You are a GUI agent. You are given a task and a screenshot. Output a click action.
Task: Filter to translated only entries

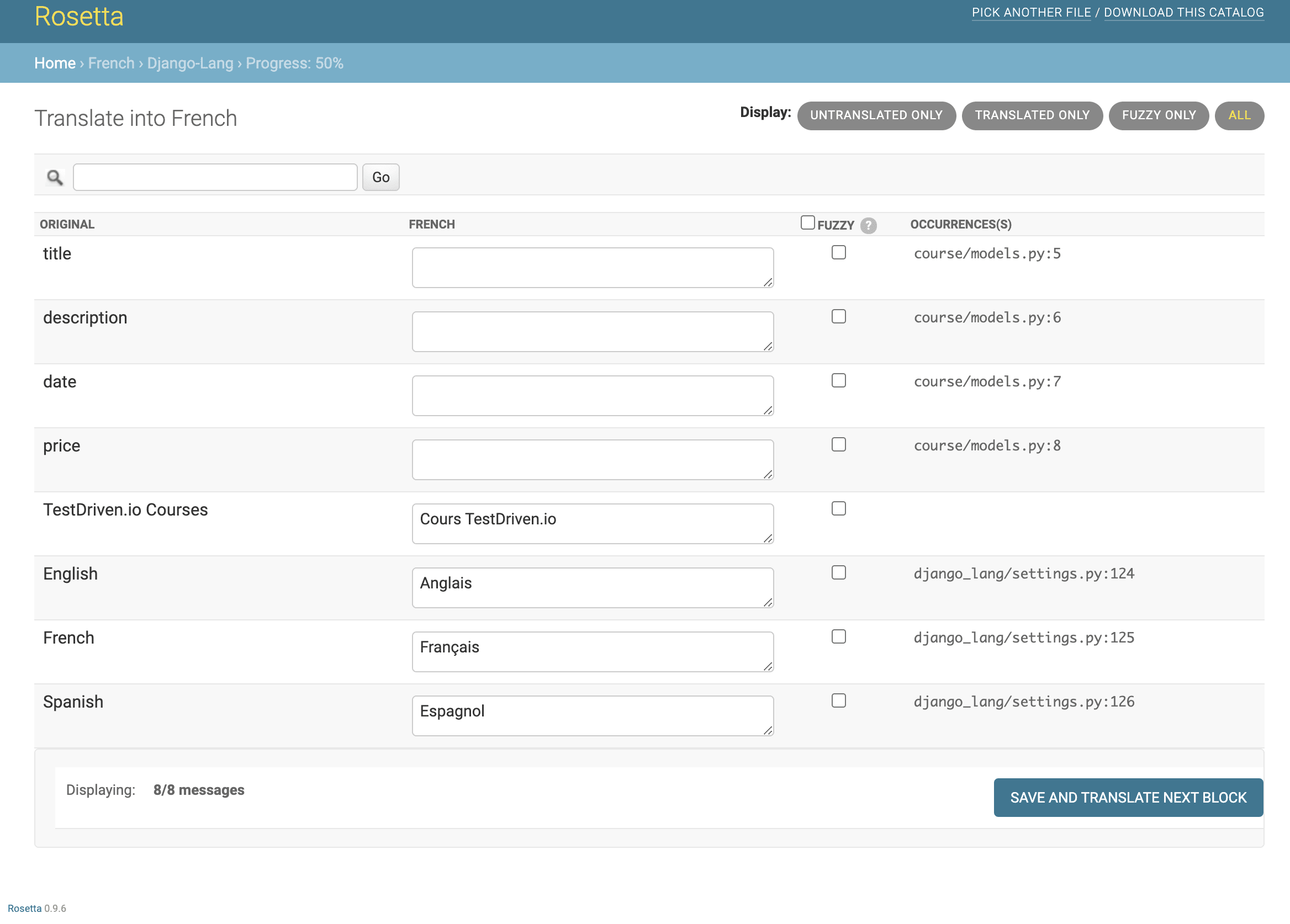[1032, 115]
